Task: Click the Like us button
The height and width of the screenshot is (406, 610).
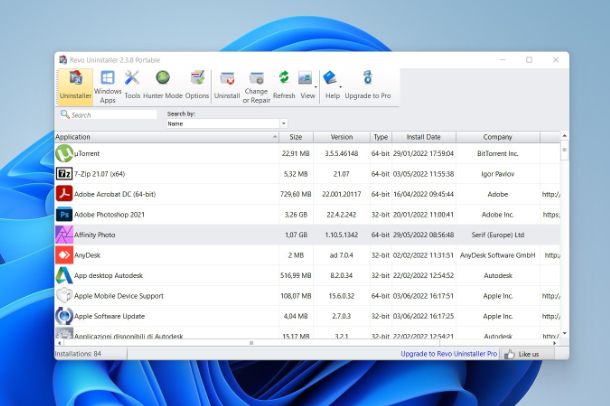Action: (528, 354)
